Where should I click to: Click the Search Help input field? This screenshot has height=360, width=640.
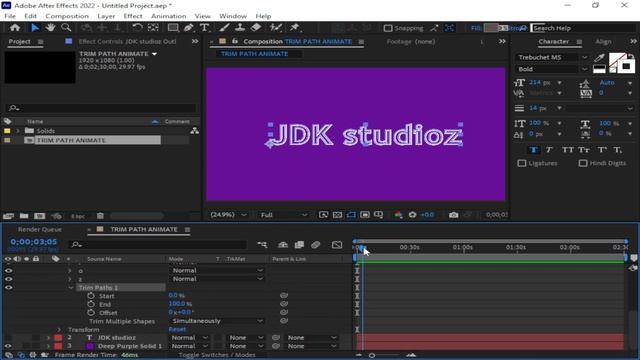[x=583, y=28]
